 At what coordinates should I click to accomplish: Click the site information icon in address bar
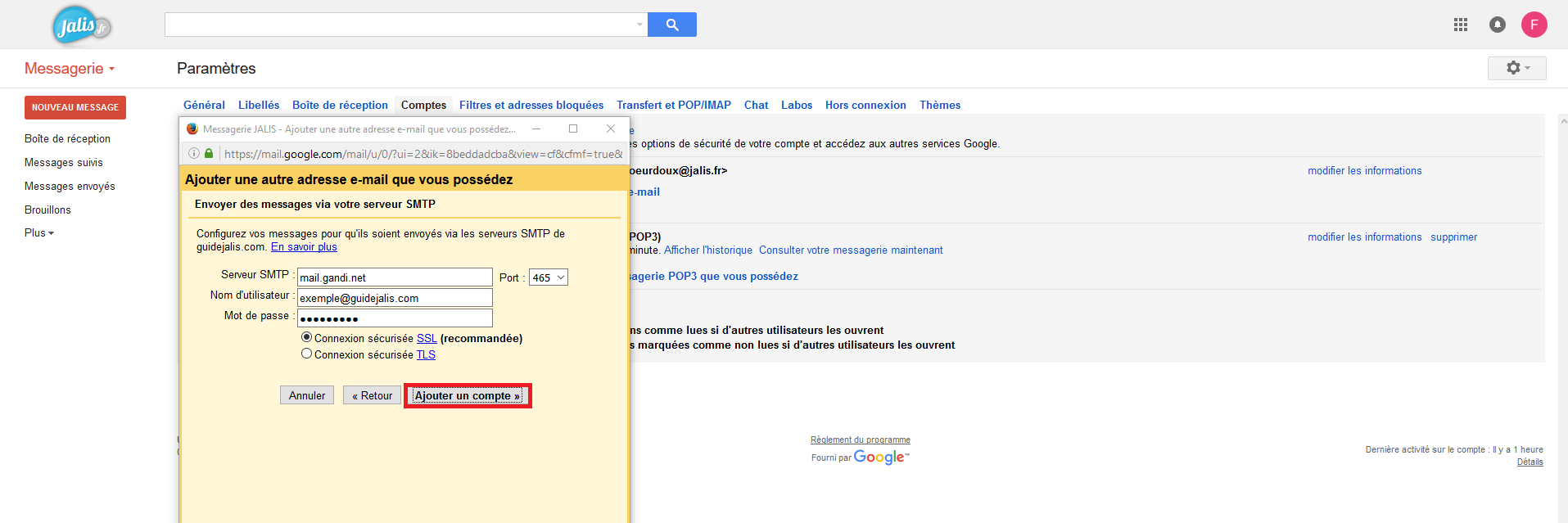[194, 153]
